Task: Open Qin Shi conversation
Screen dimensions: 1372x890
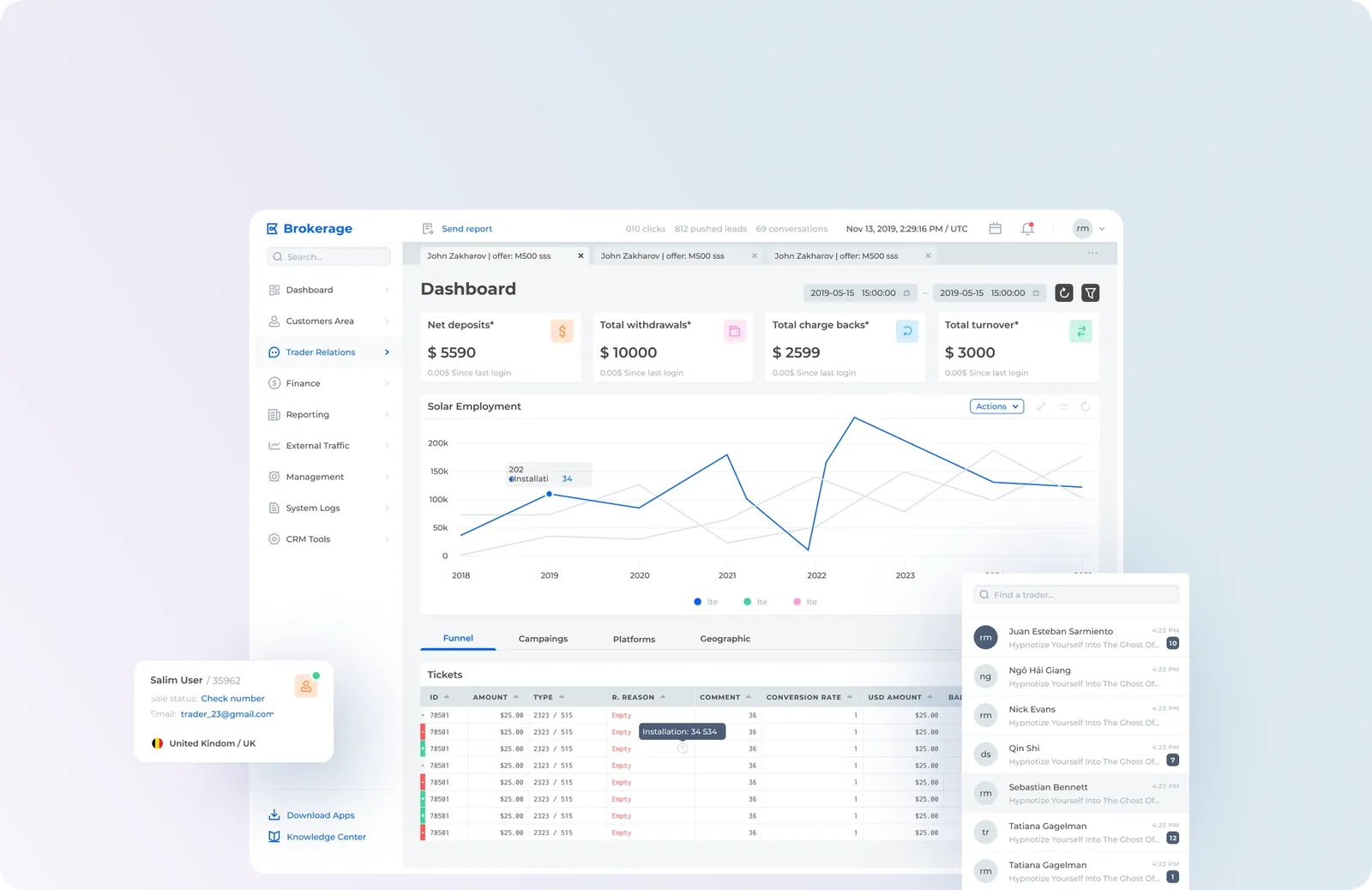Action: coord(1075,755)
